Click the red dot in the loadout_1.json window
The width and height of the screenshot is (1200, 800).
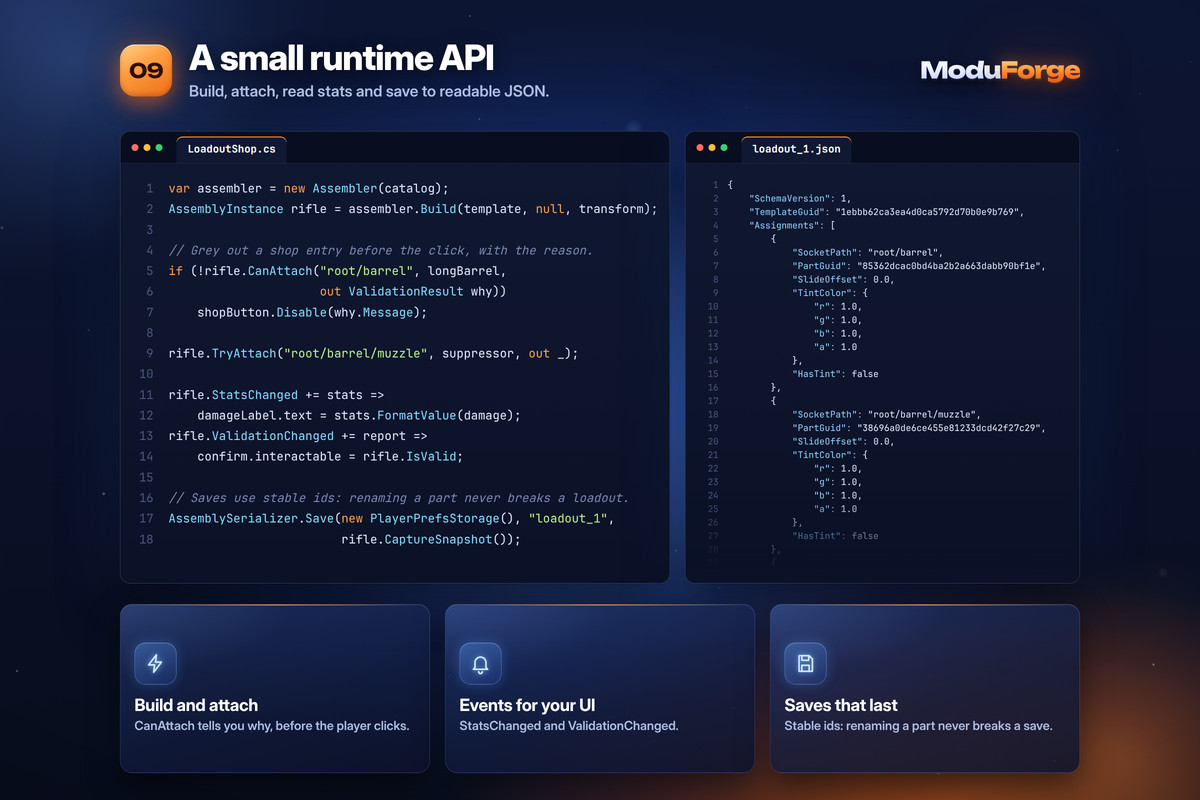700,148
